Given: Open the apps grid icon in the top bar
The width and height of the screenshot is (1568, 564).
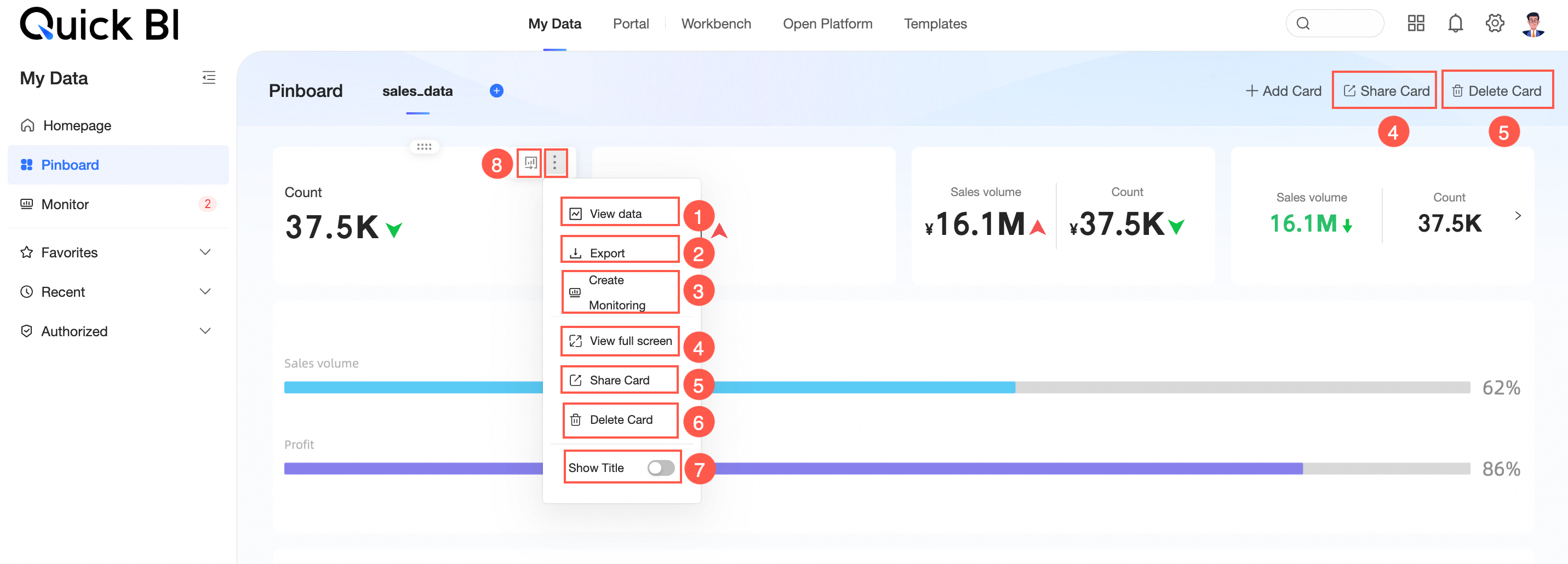Looking at the screenshot, I should pos(1416,24).
